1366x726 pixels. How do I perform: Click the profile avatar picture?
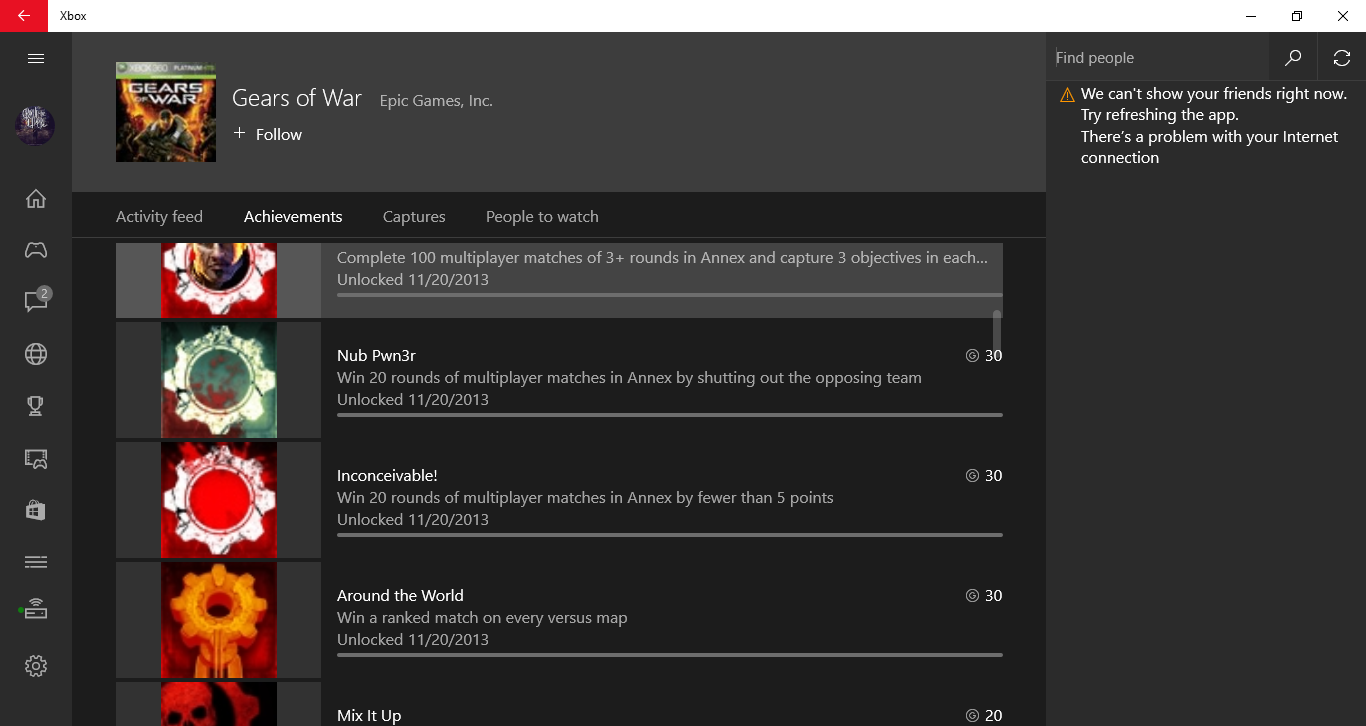[35, 125]
